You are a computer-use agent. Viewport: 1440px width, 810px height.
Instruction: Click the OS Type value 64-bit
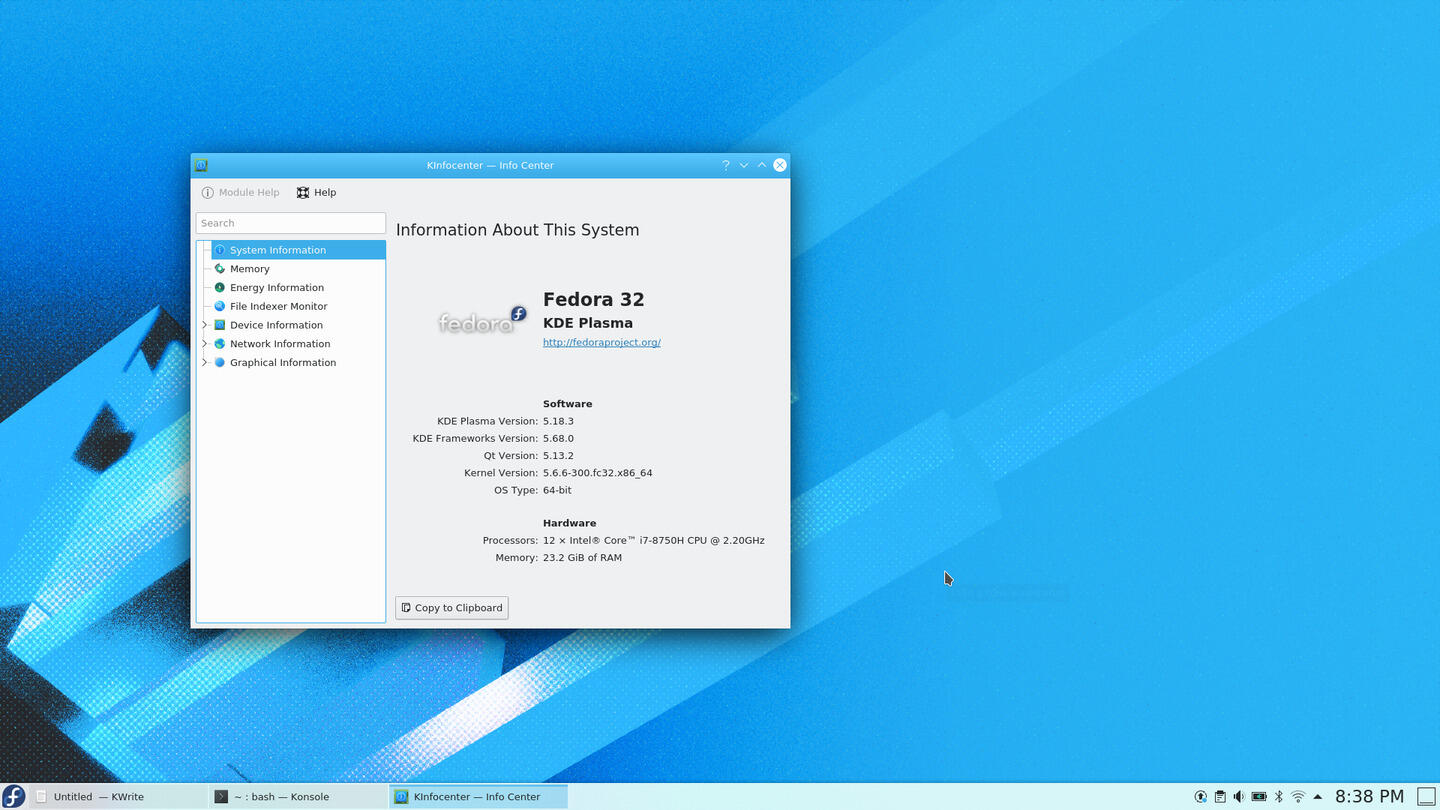(557, 490)
